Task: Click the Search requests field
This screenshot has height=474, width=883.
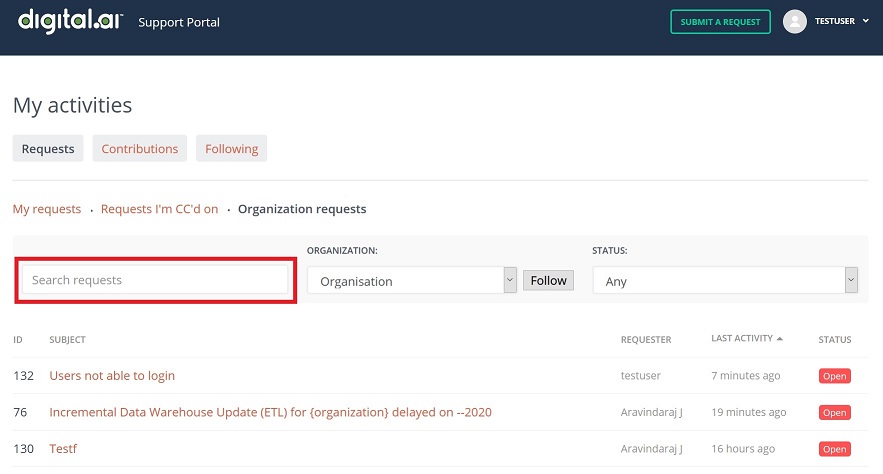Action: [155, 280]
